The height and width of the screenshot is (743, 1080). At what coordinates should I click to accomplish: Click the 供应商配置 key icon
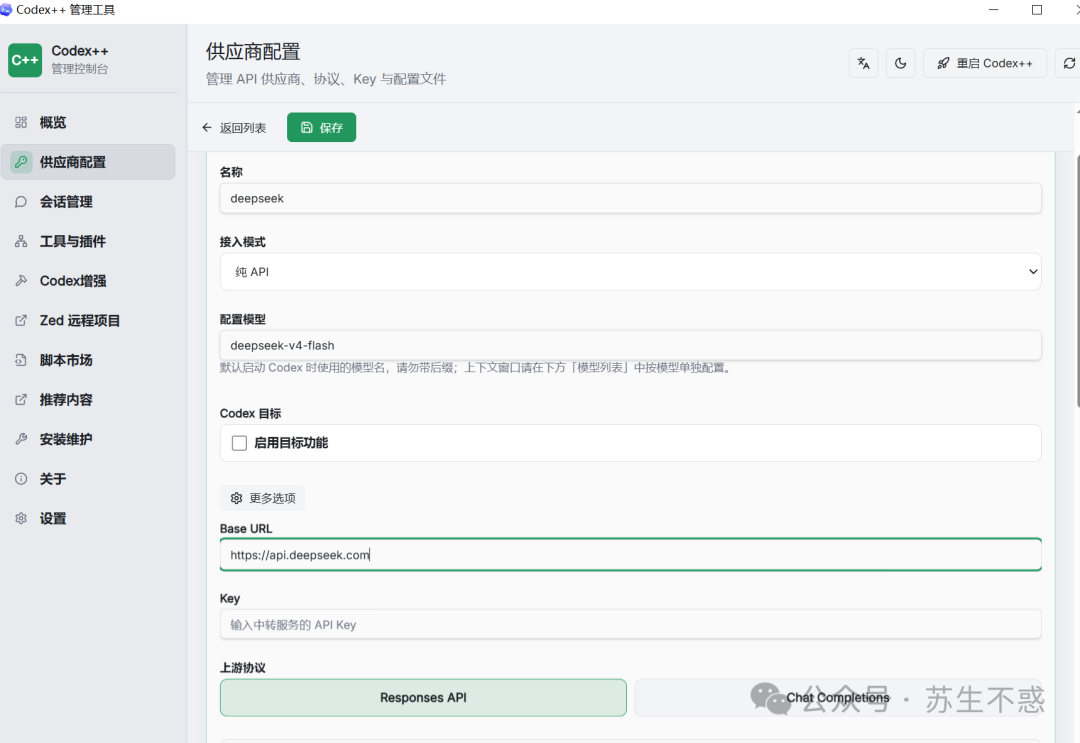coord(21,162)
